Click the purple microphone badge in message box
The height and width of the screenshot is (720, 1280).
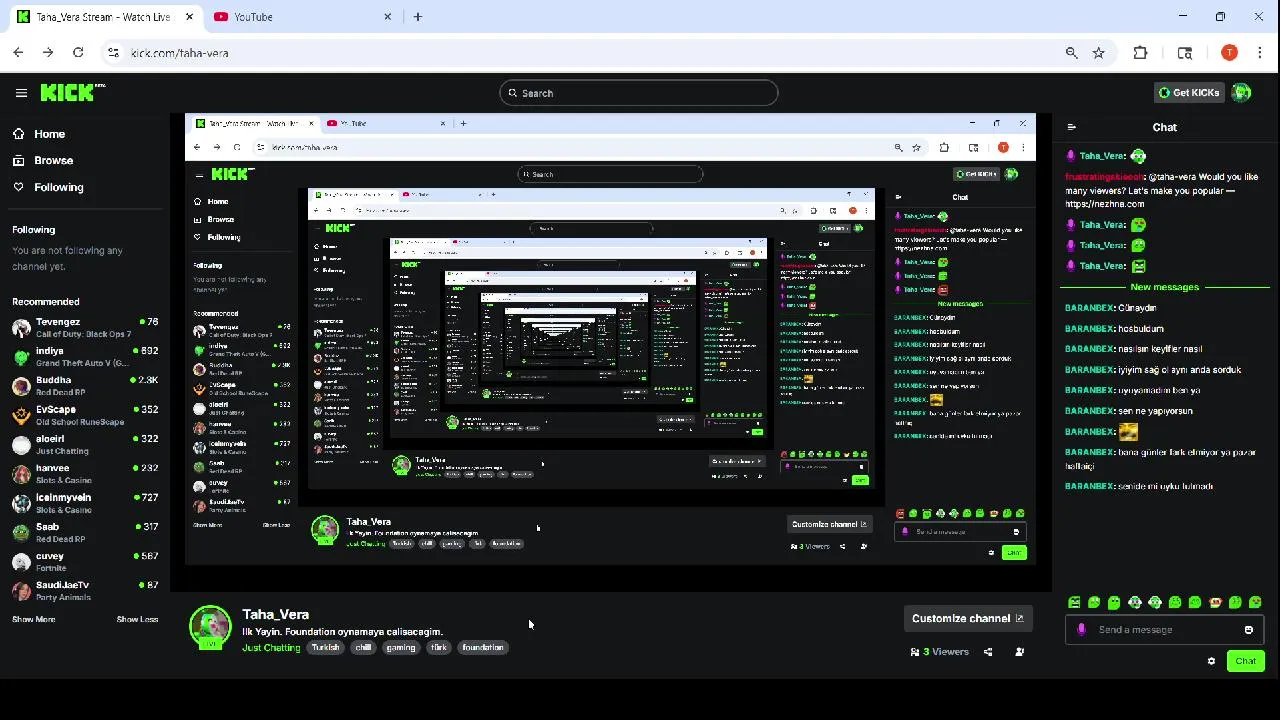tap(1081, 630)
